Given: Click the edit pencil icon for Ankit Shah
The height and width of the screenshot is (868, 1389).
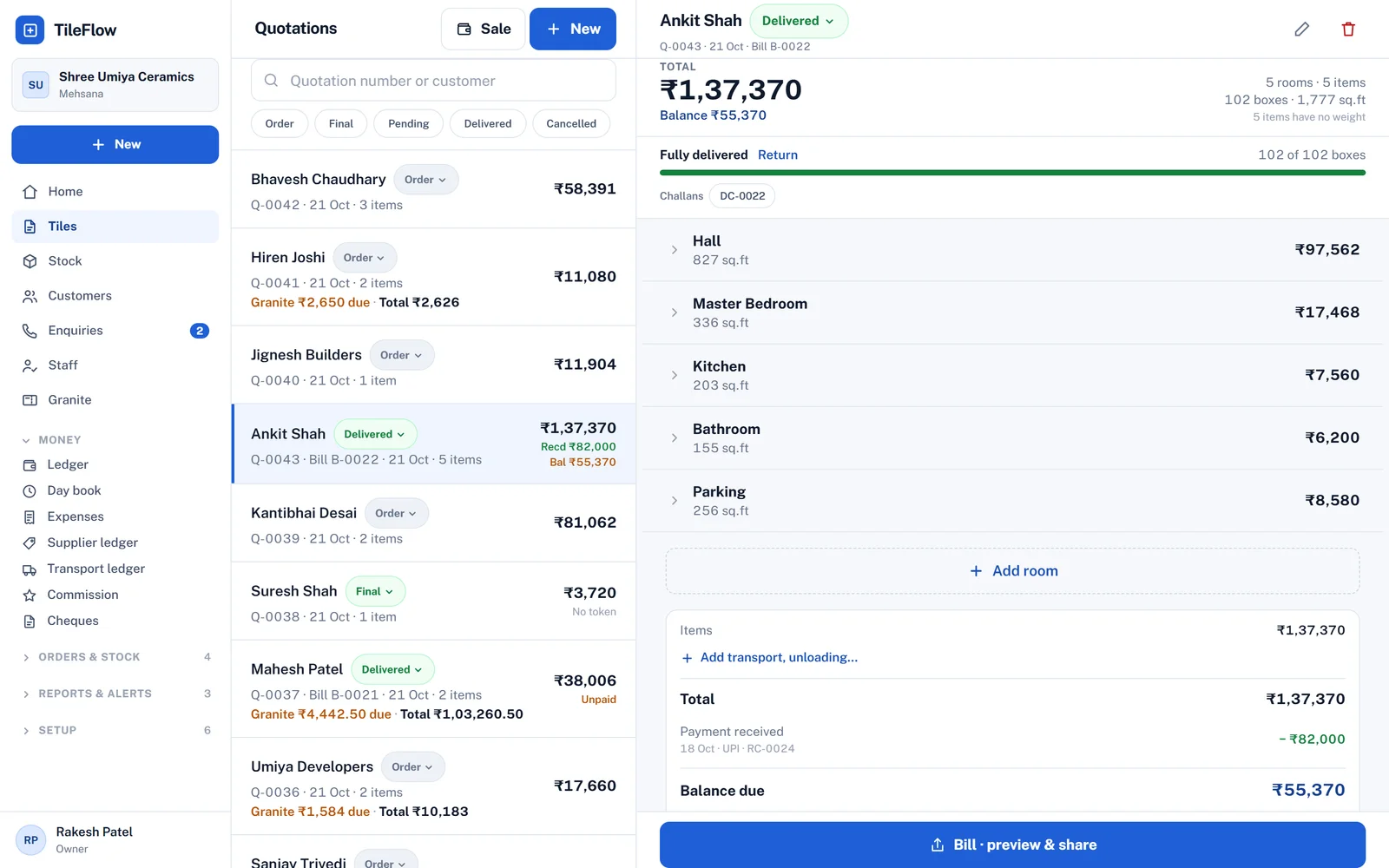Looking at the screenshot, I should (1301, 30).
